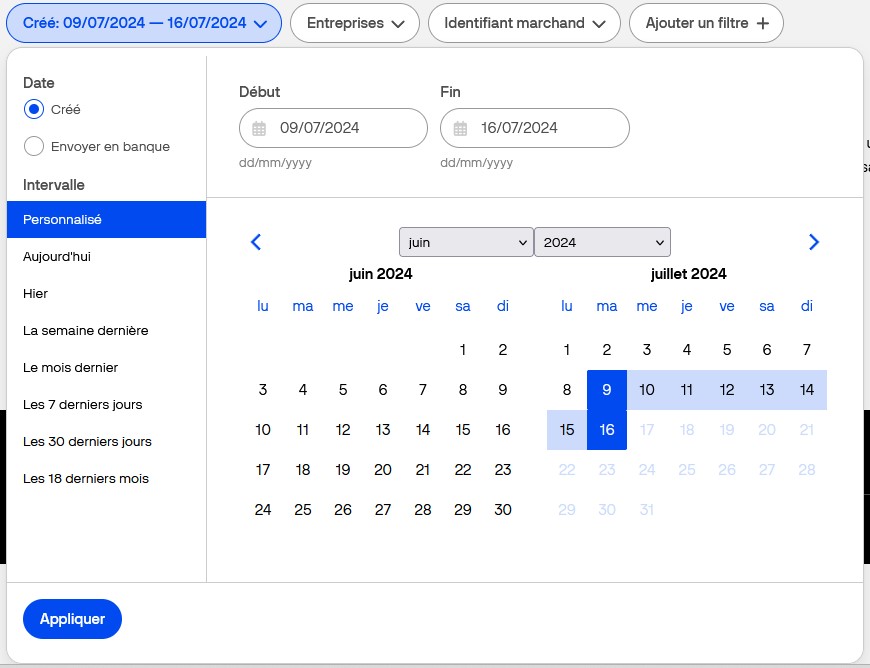
Task: Click plus icon on Ajouter un filtre
Action: click(763, 23)
